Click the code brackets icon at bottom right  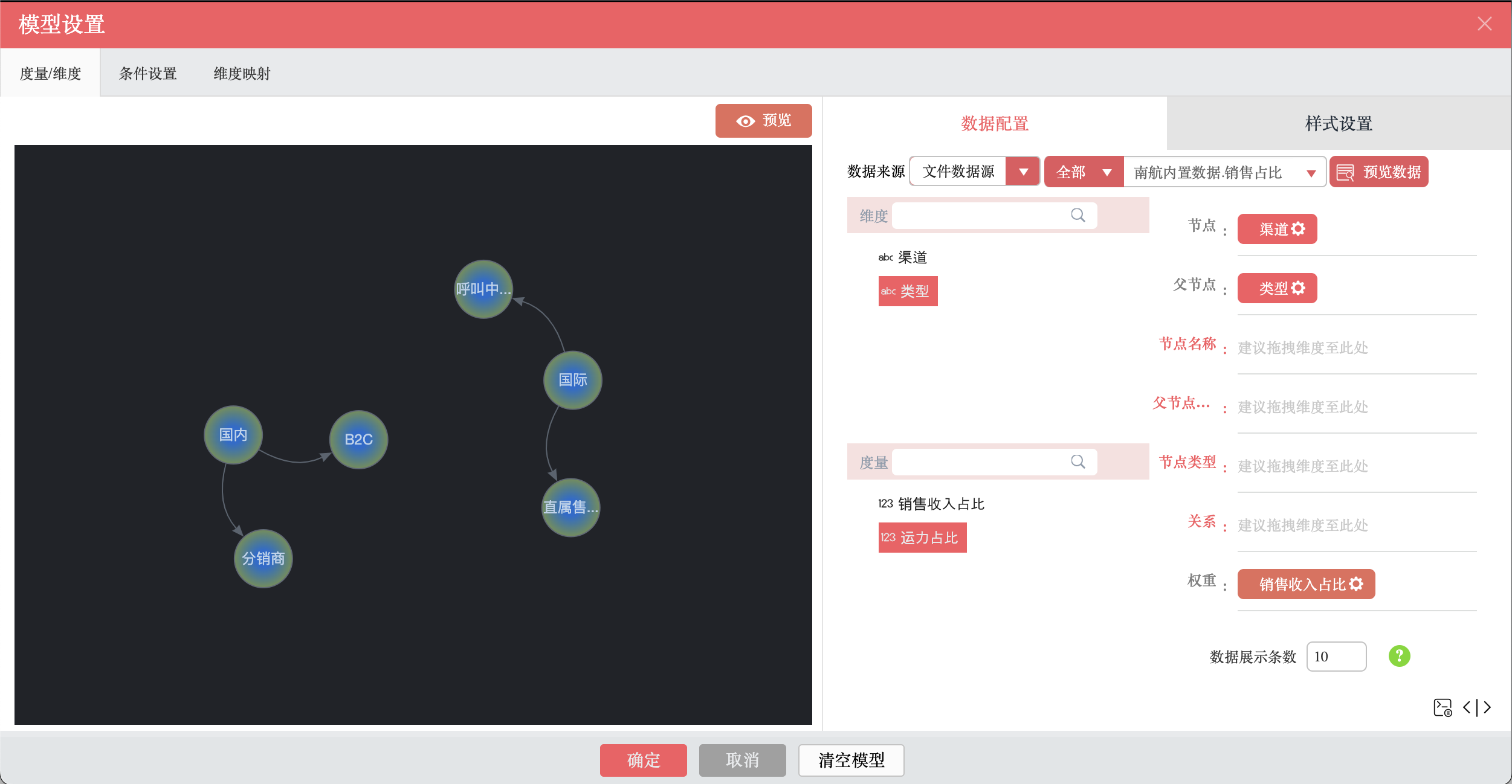point(1477,707)
